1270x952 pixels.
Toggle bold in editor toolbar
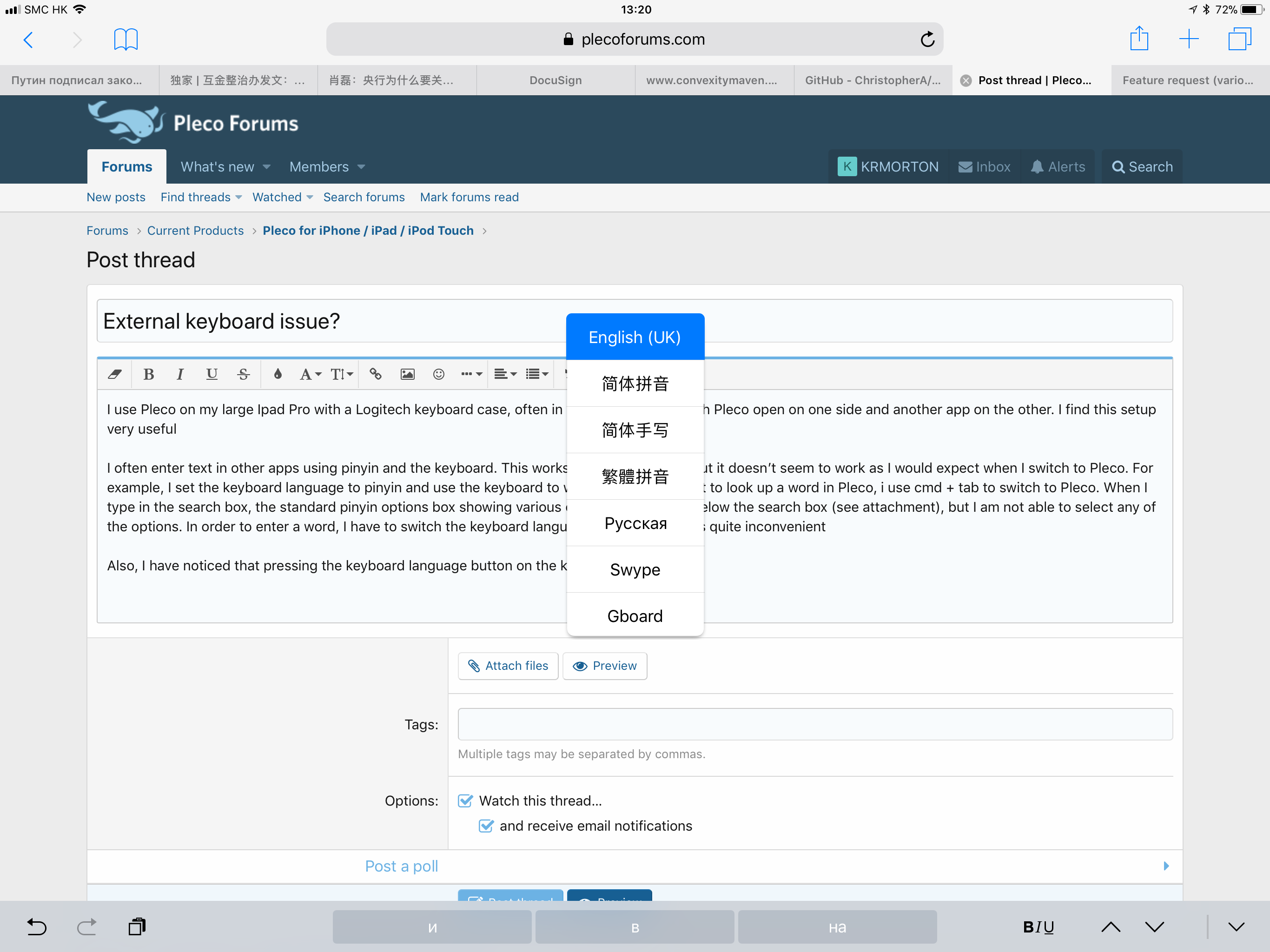click(149, 374)
